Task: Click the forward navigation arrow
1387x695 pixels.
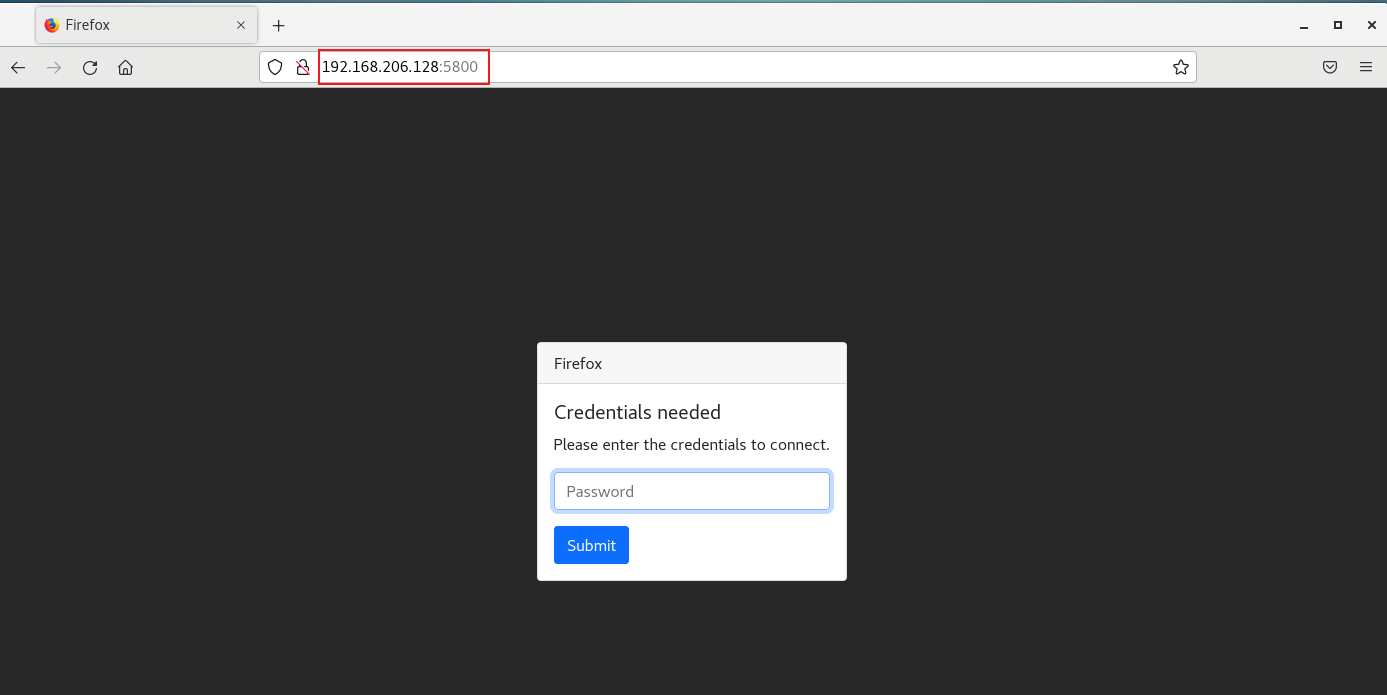Action: 54,68
